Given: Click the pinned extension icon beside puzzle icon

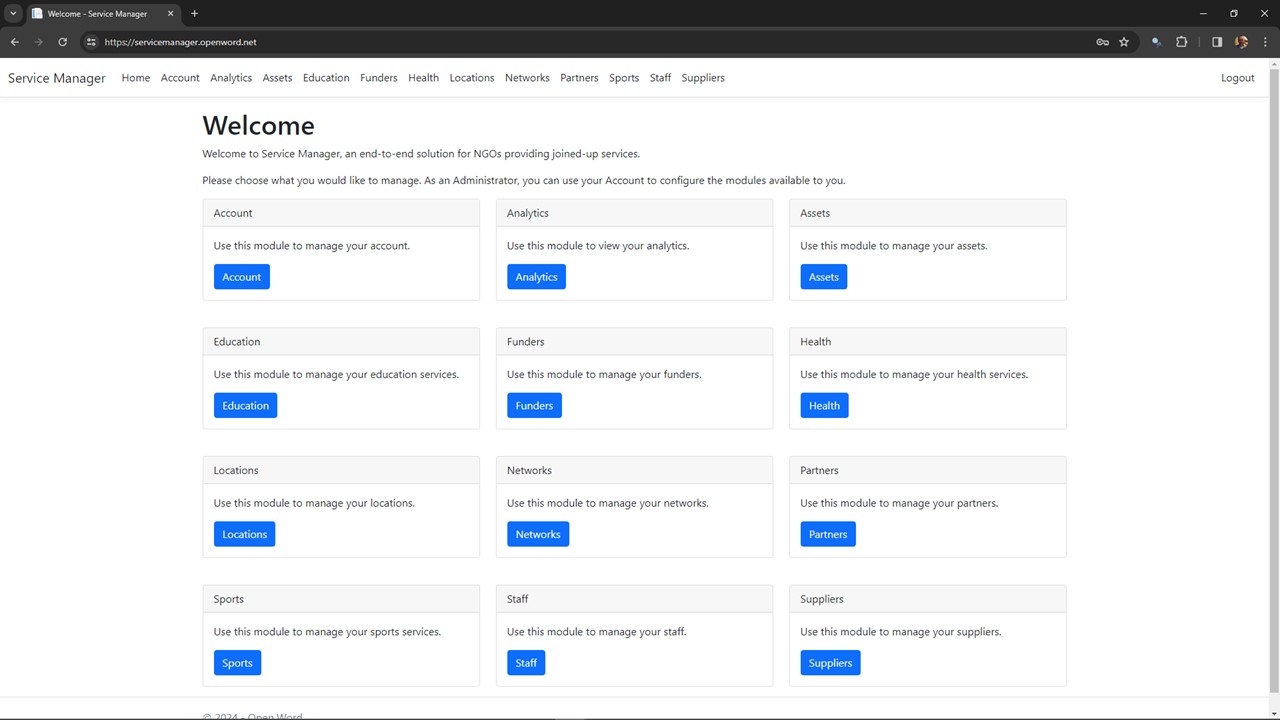Looking at the screenshot, I should [x=1156, y=42].
